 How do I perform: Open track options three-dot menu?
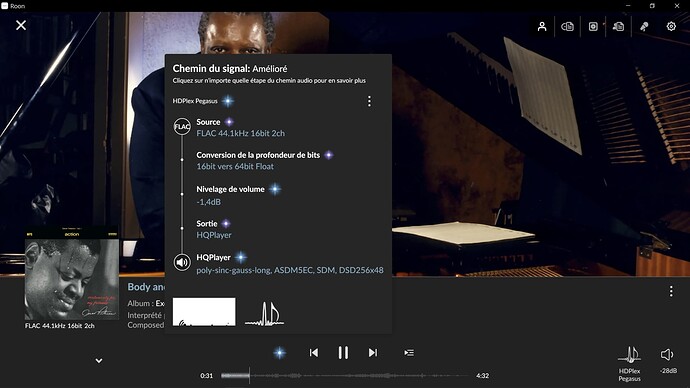tap(671, 291)
